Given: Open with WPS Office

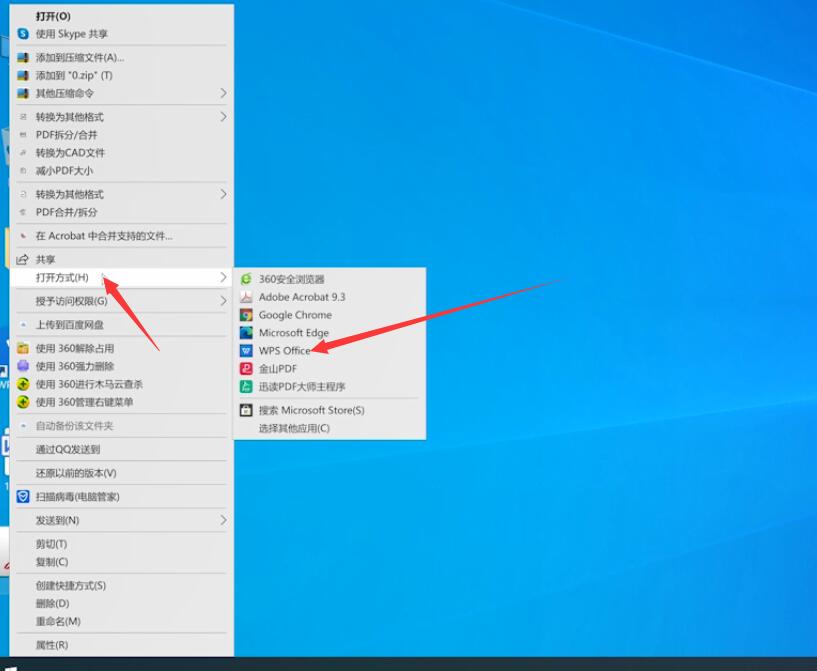Looking at the screenshot, I should point(329,351).
